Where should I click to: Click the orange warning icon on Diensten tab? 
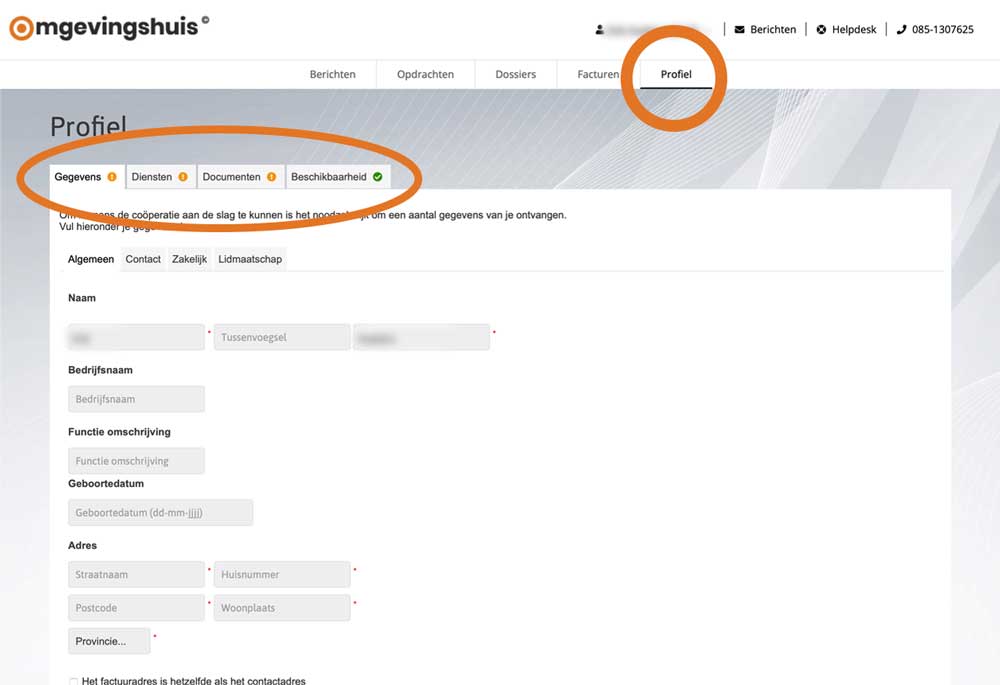click(183, 177)
